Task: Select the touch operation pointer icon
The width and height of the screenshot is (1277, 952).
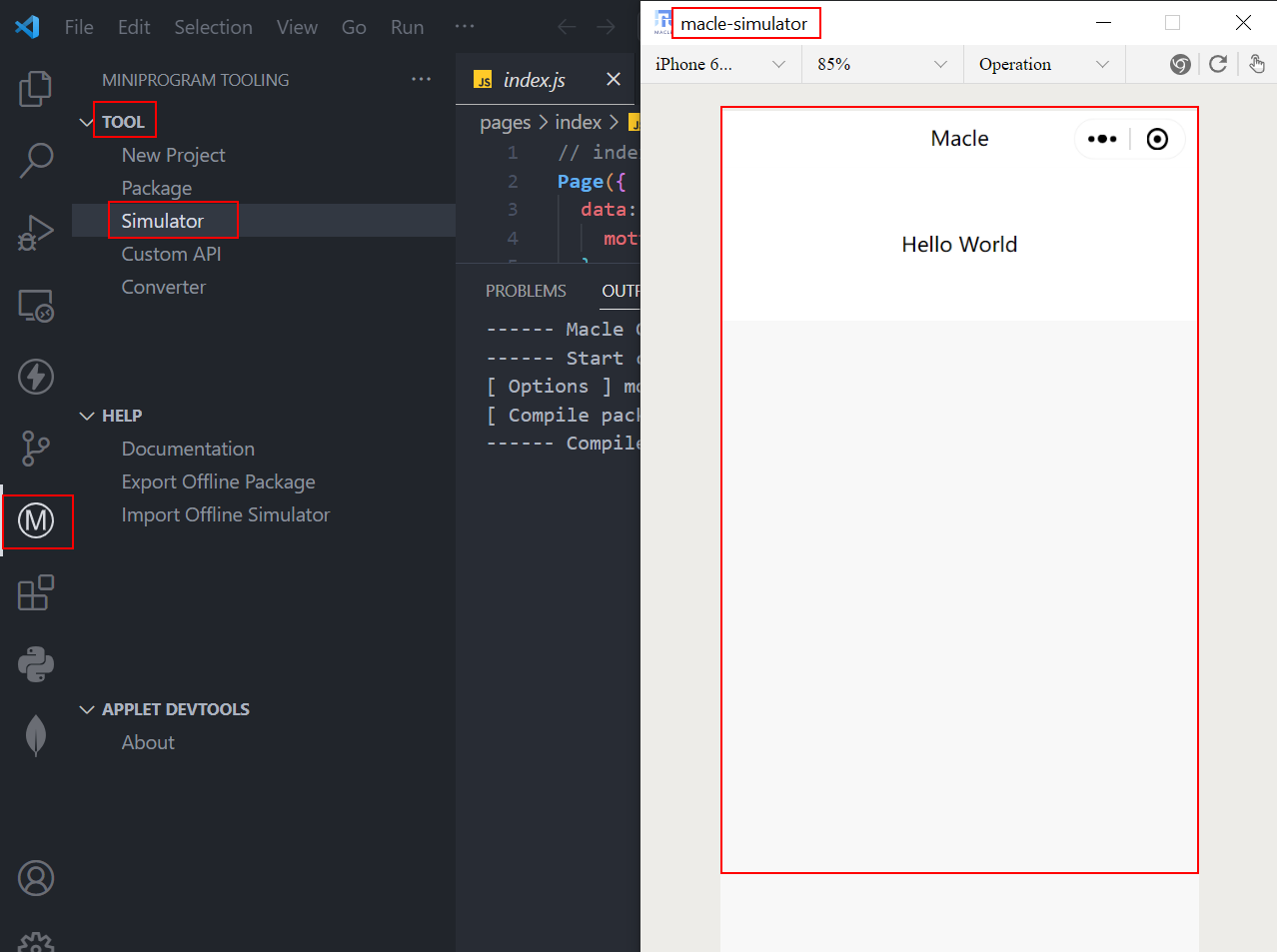Action: [x=1255, y=64]
